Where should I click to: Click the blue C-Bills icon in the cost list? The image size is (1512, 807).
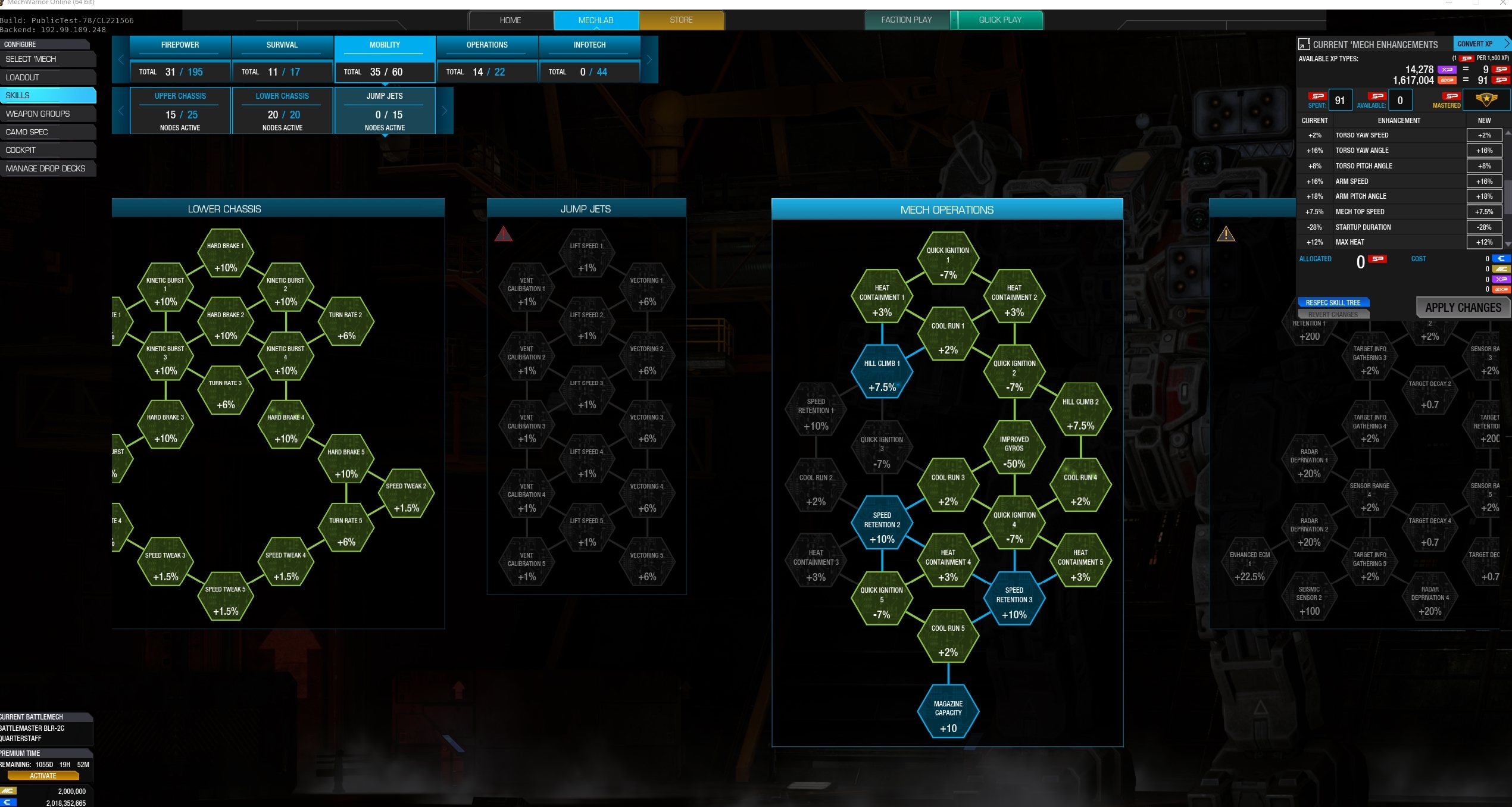coord(1501,258)
